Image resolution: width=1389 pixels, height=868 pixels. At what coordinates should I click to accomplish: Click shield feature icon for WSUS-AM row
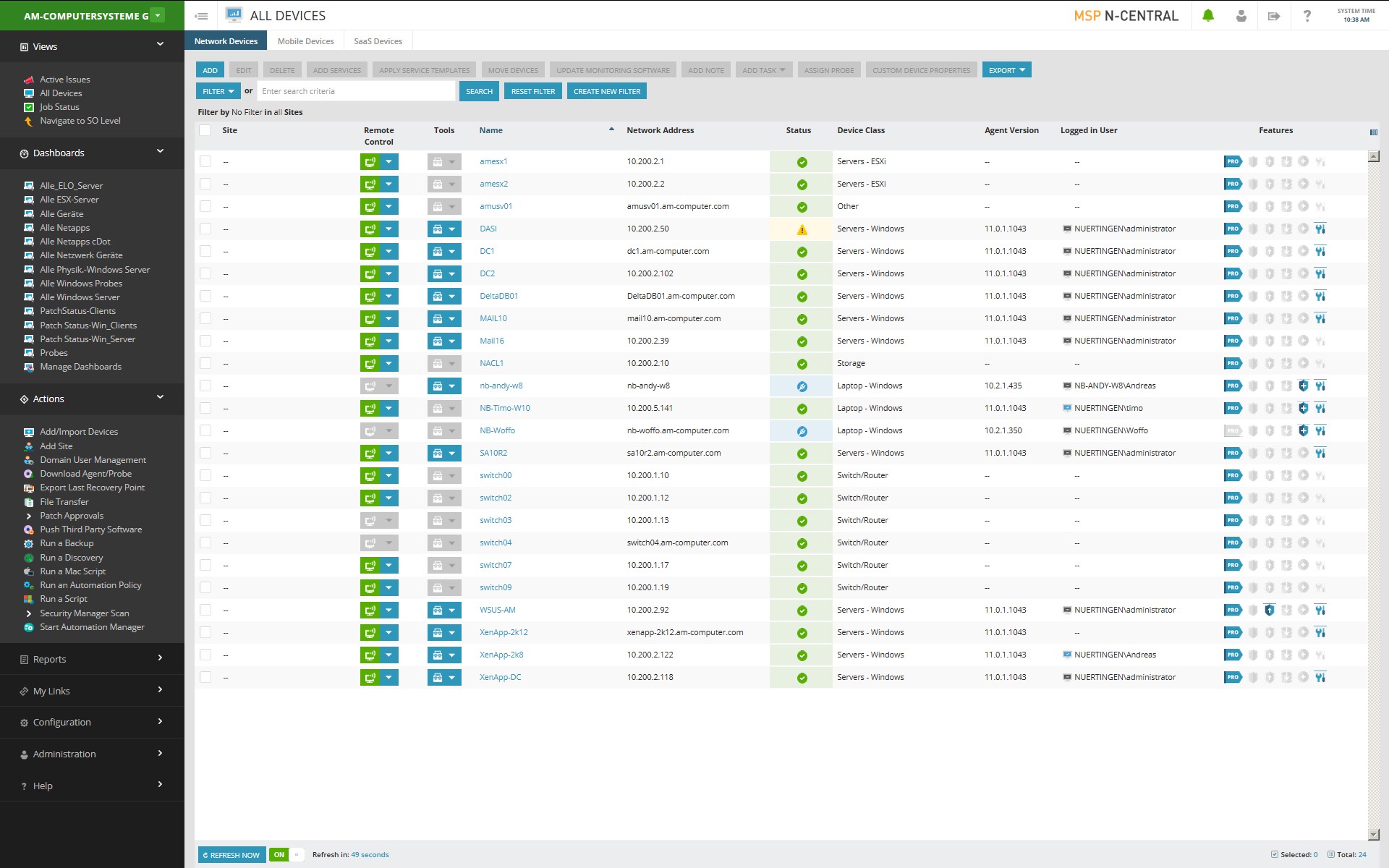click(x=1269, y=610)
